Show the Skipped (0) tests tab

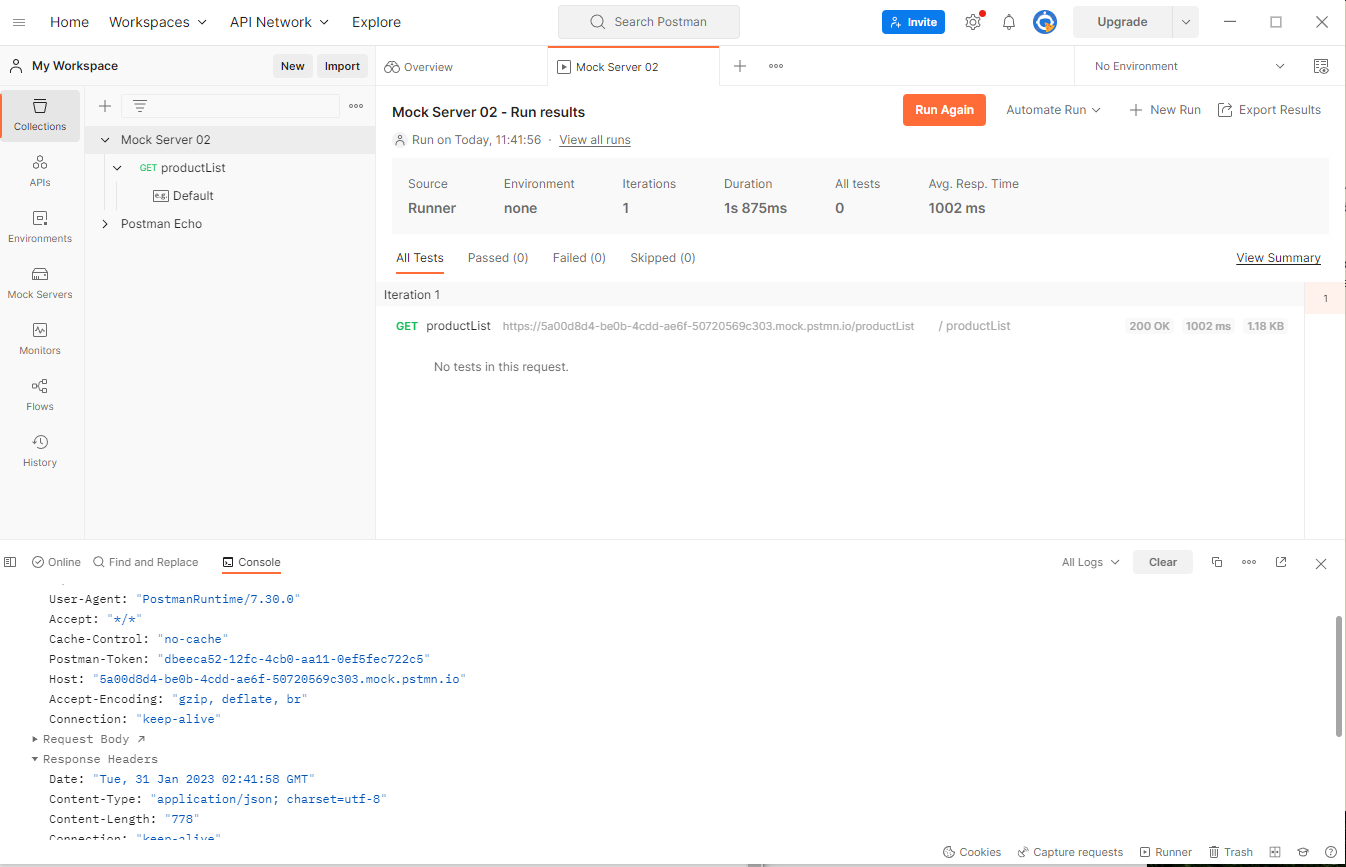(x=662, y=258)
